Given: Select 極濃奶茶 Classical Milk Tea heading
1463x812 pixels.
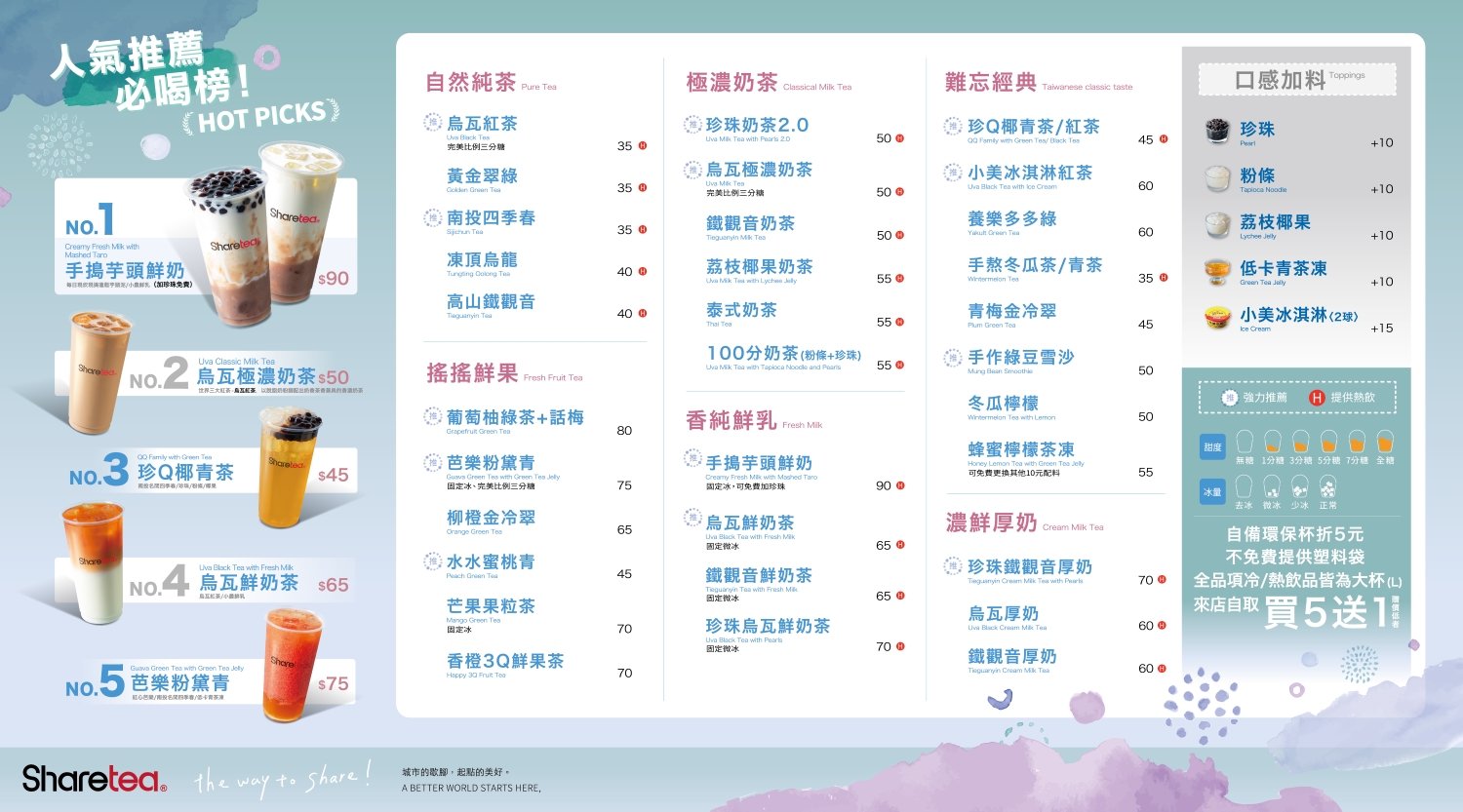Looking at the screenshot, I should pos(769,83).
